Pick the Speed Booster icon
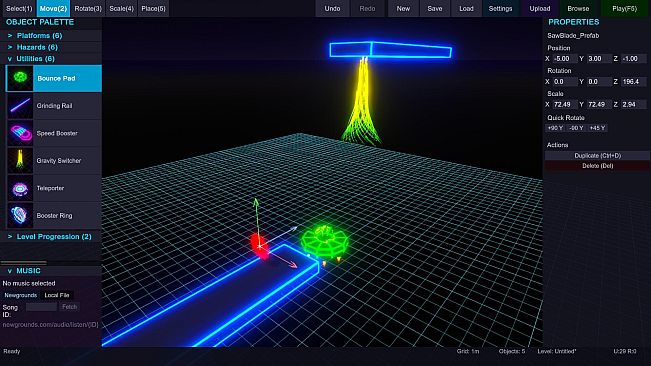651x366 pixels. tap(20, 133)
